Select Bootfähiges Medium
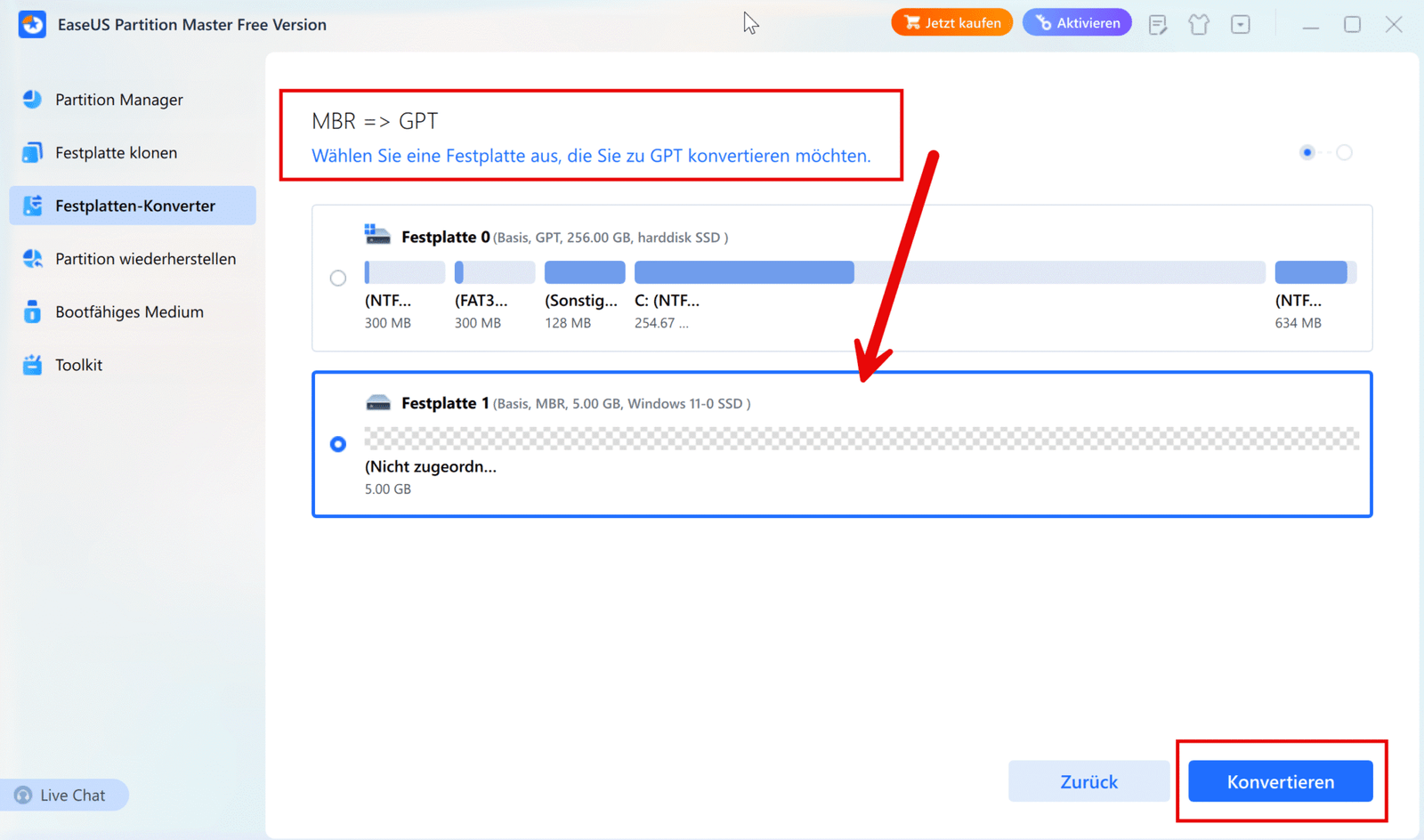 [x=129, y=311]
